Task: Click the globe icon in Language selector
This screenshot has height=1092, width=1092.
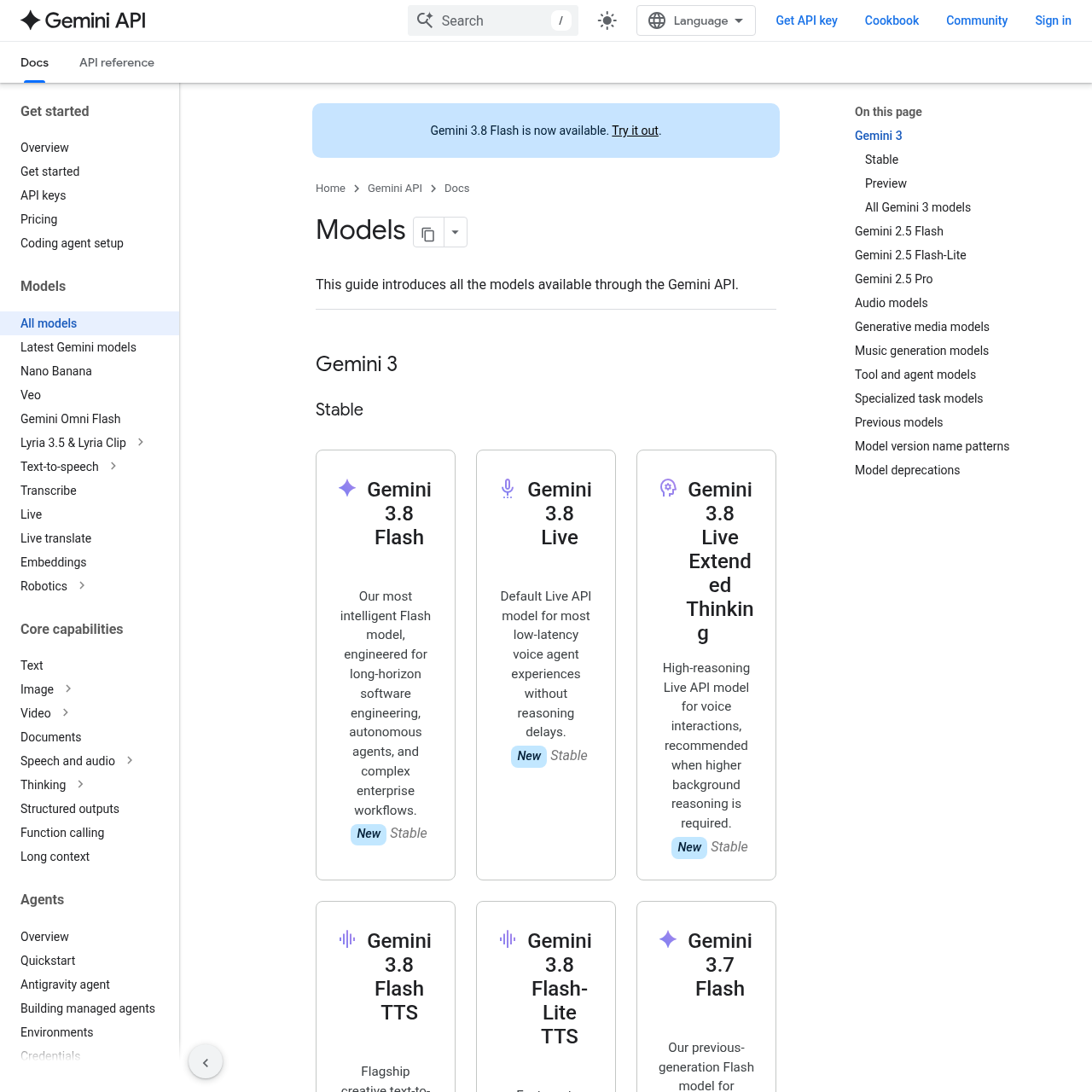Action: (x=657, y=20)
